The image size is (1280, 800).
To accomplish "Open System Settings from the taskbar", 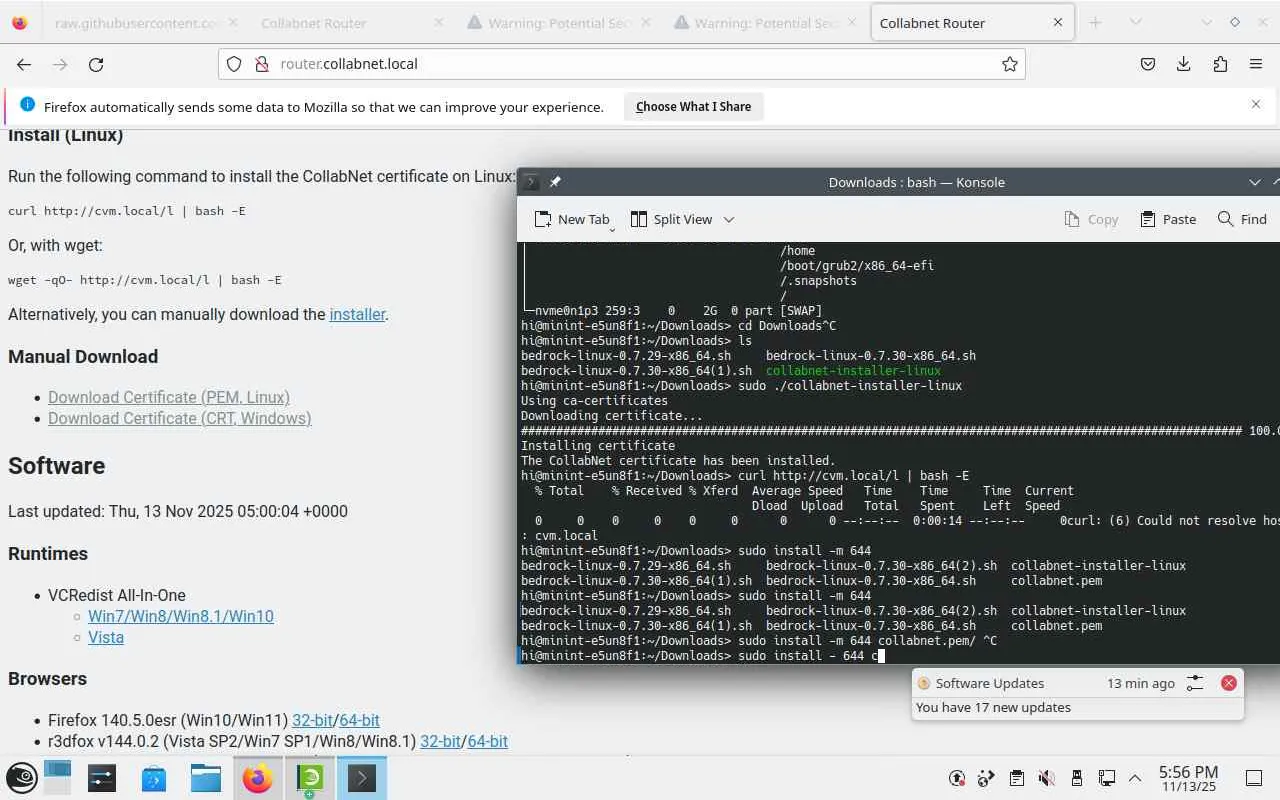I will [102, 778].
